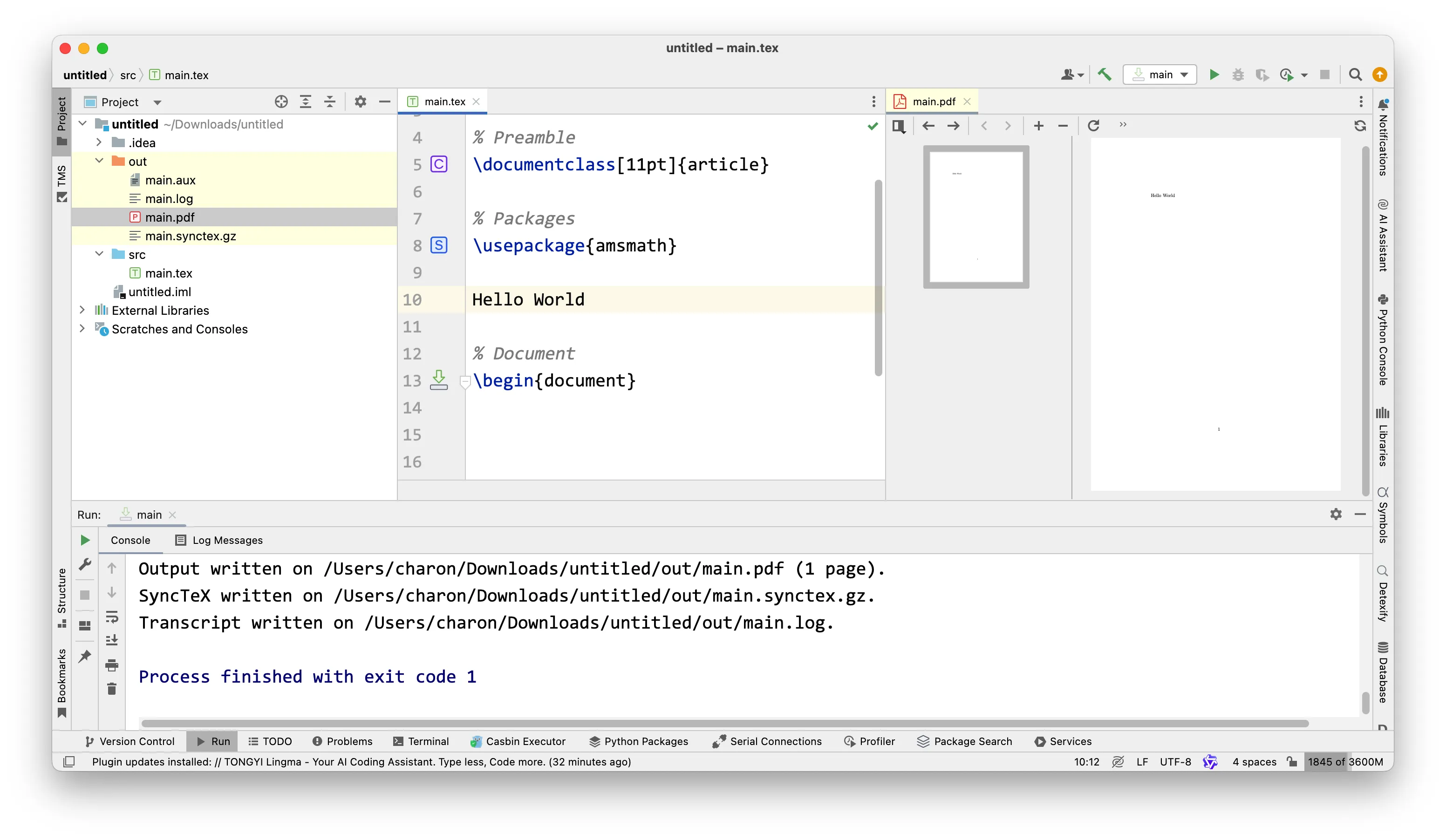
Task: Expand External Libraries node
Action: [x=82, y=310]
